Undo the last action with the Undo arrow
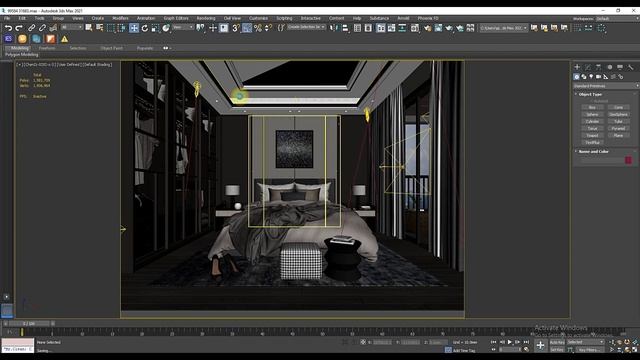This screenshot has height=360, width=640. [x=8, y=28]
